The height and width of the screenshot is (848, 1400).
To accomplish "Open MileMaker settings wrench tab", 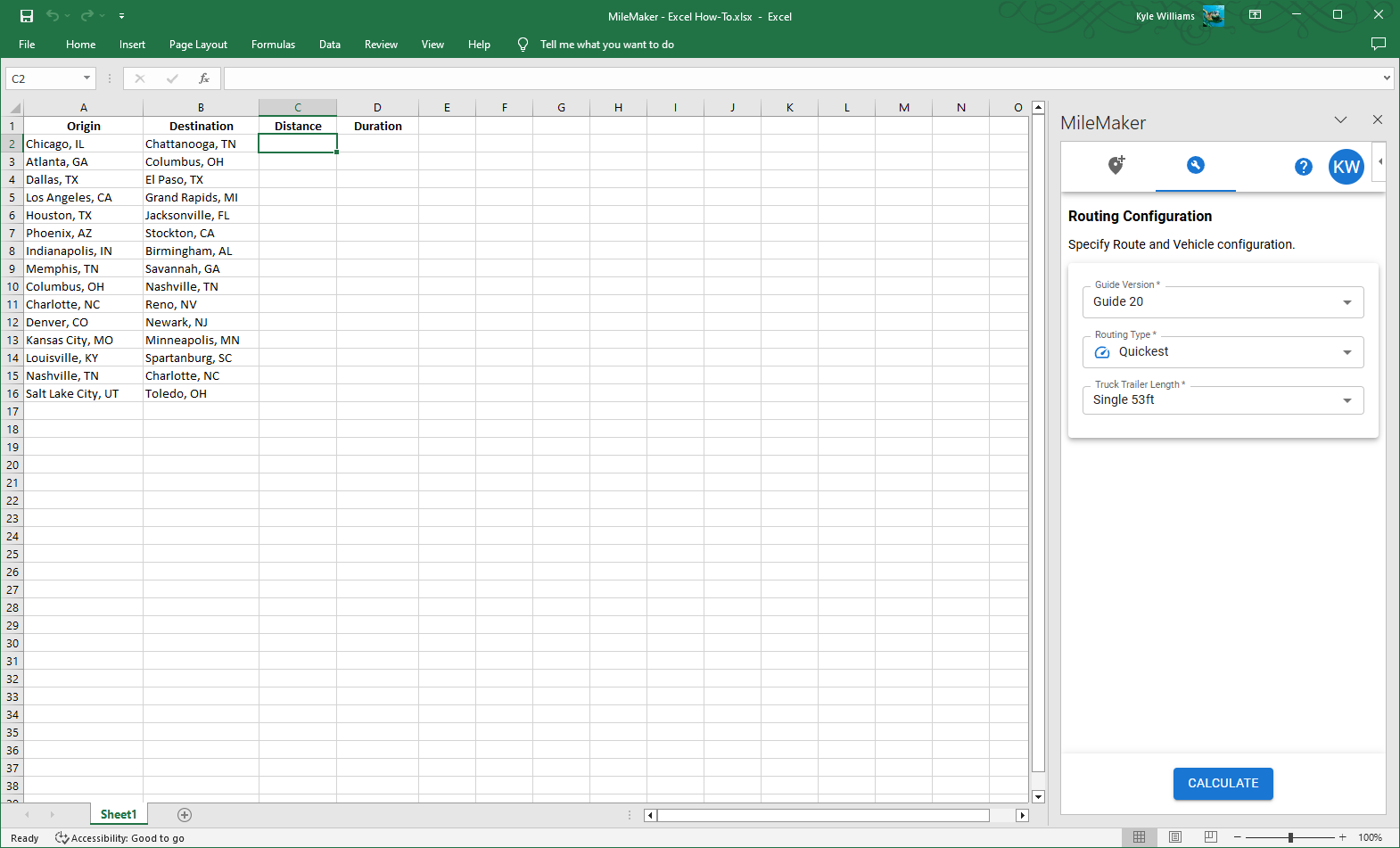I will click(x=1196, y=165).
